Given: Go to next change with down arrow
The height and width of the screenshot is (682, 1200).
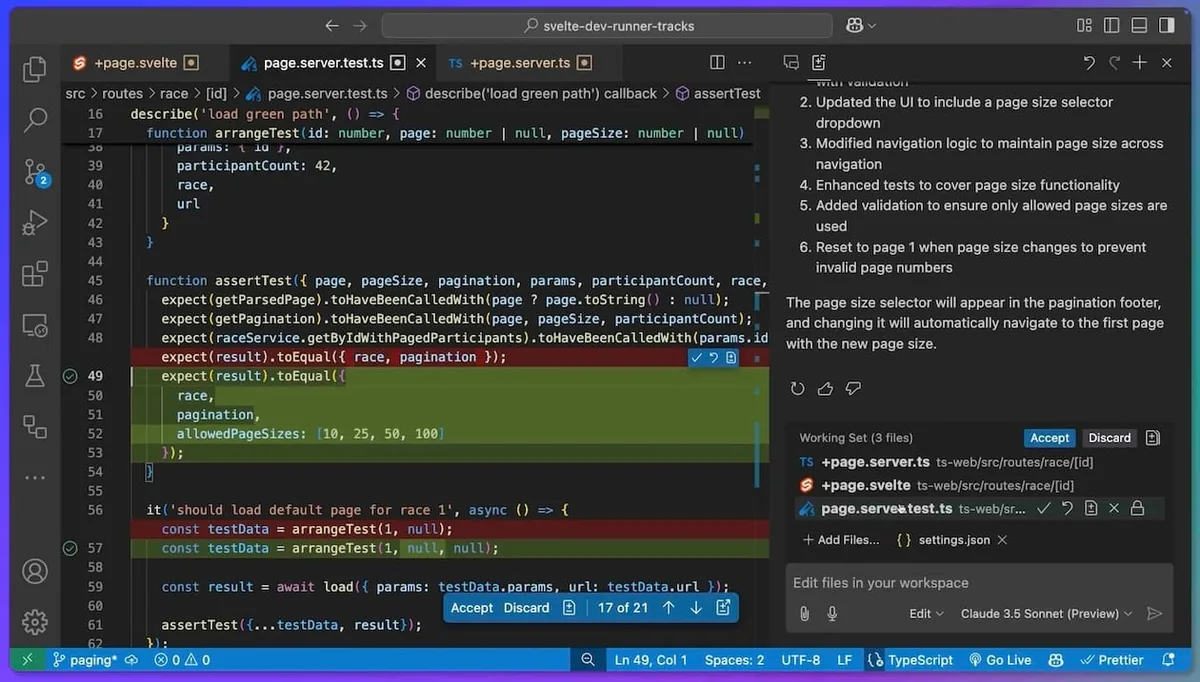Looking at the screenshot, I should pos(696,608).
